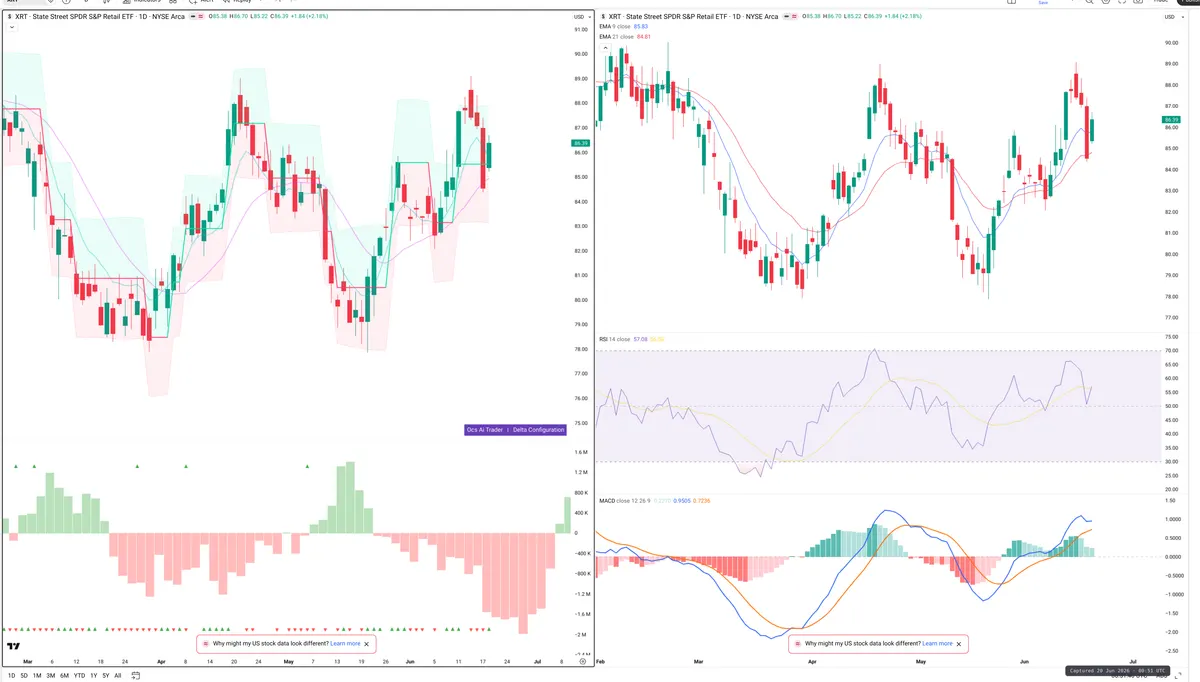Select the 5Y time range

tap(106, 675)
